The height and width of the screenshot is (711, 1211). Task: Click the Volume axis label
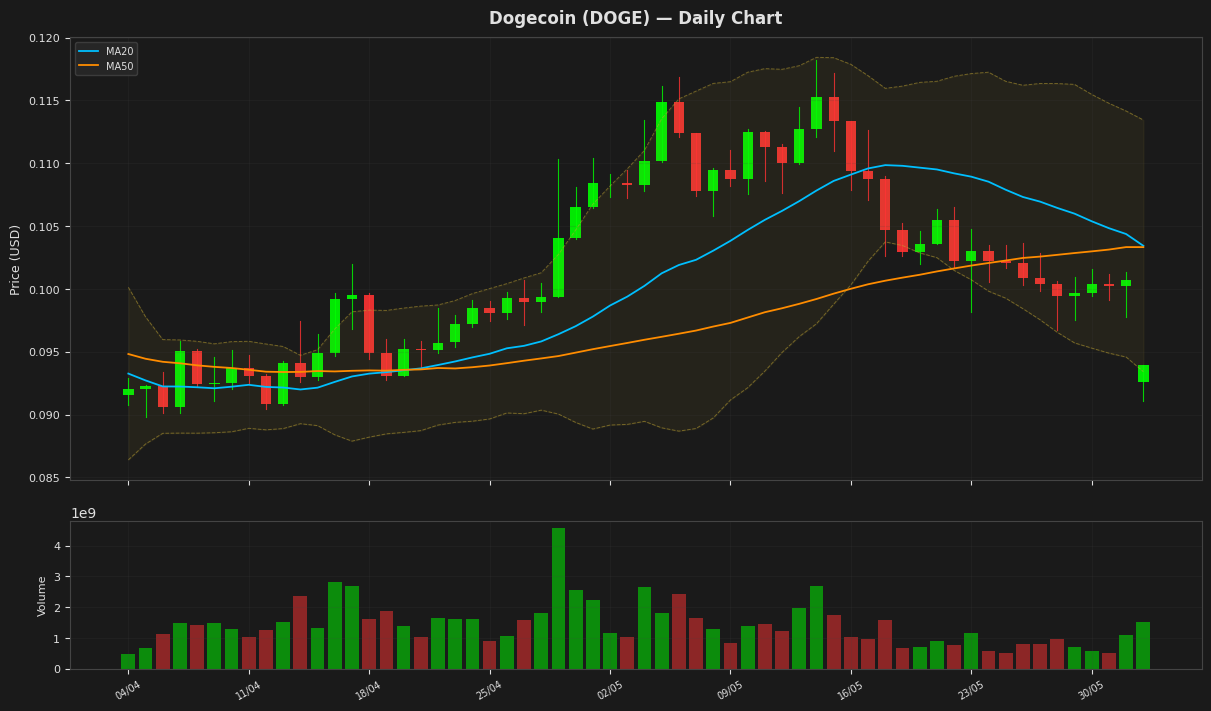click(x=42, y=595)
